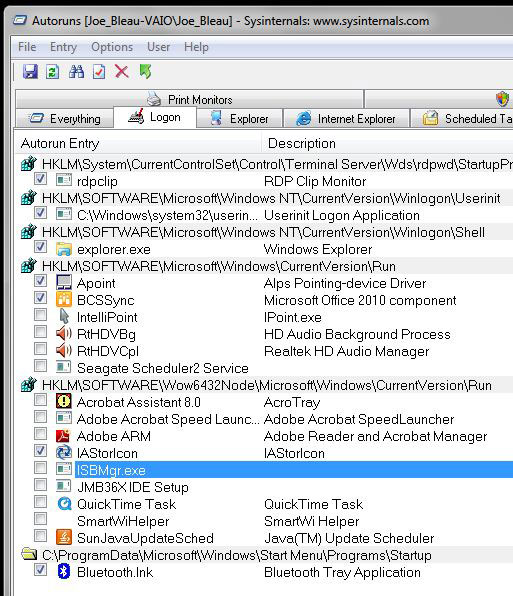513x596 pixels.
Task: Click the RtHDVCpl speaker icon
Action: click(x=64, y=350)
